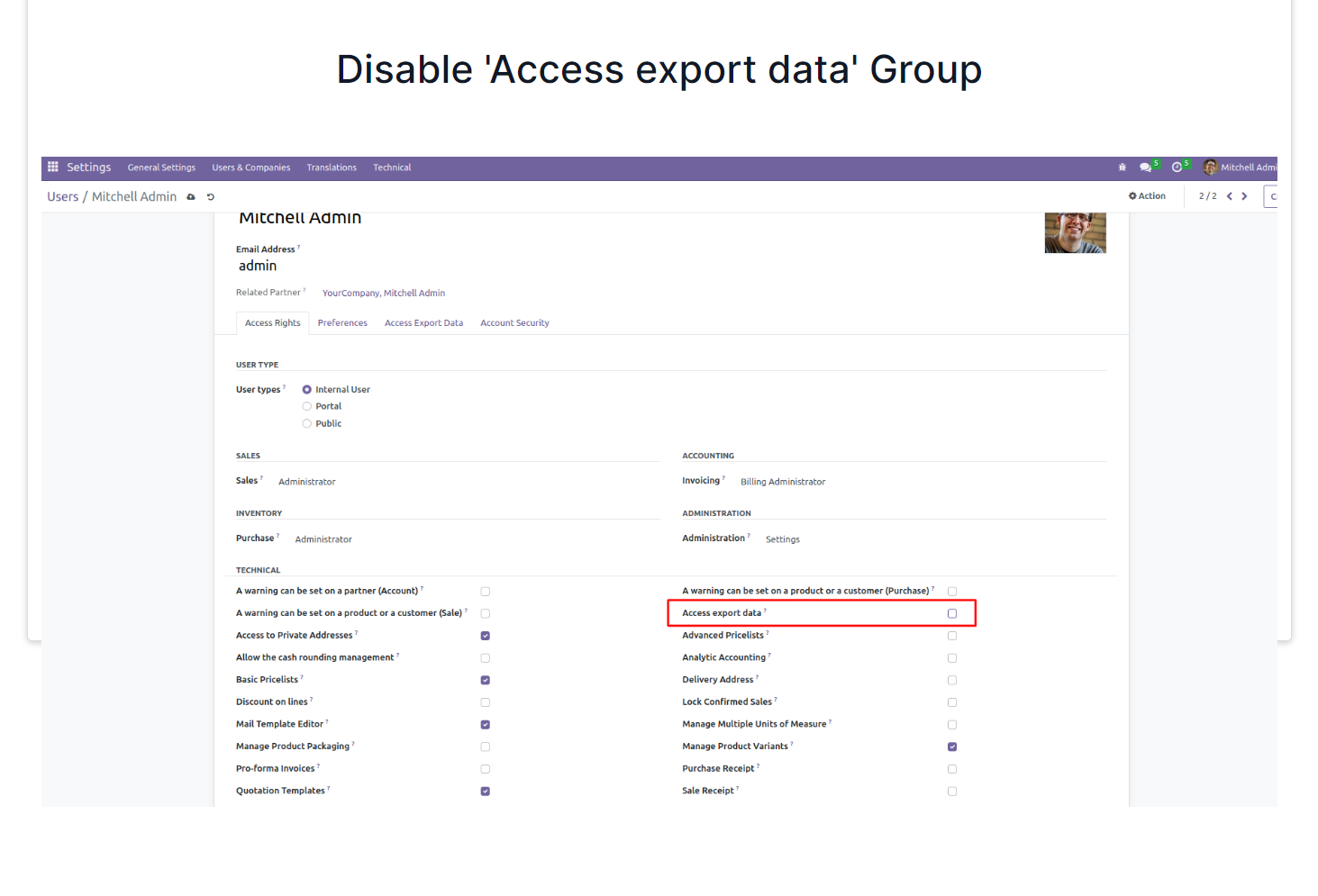Uncheck 'Manage Product Variants' checkbox
The image size is (1318, 896).
[x=952, y=747]
